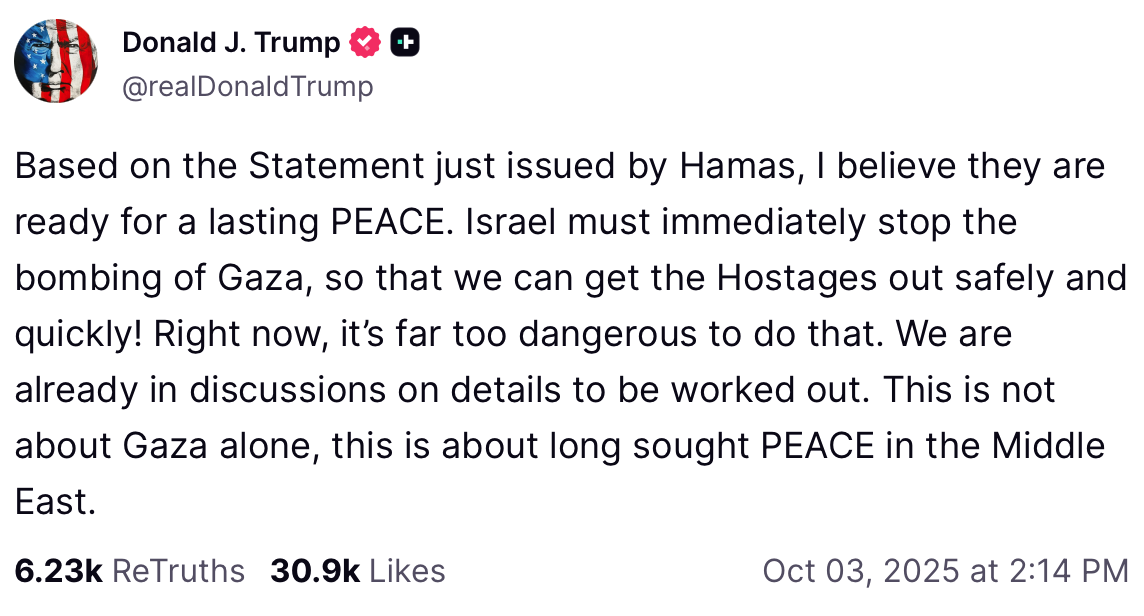Open the @realDonaldTrump handle link

point(247,87)
